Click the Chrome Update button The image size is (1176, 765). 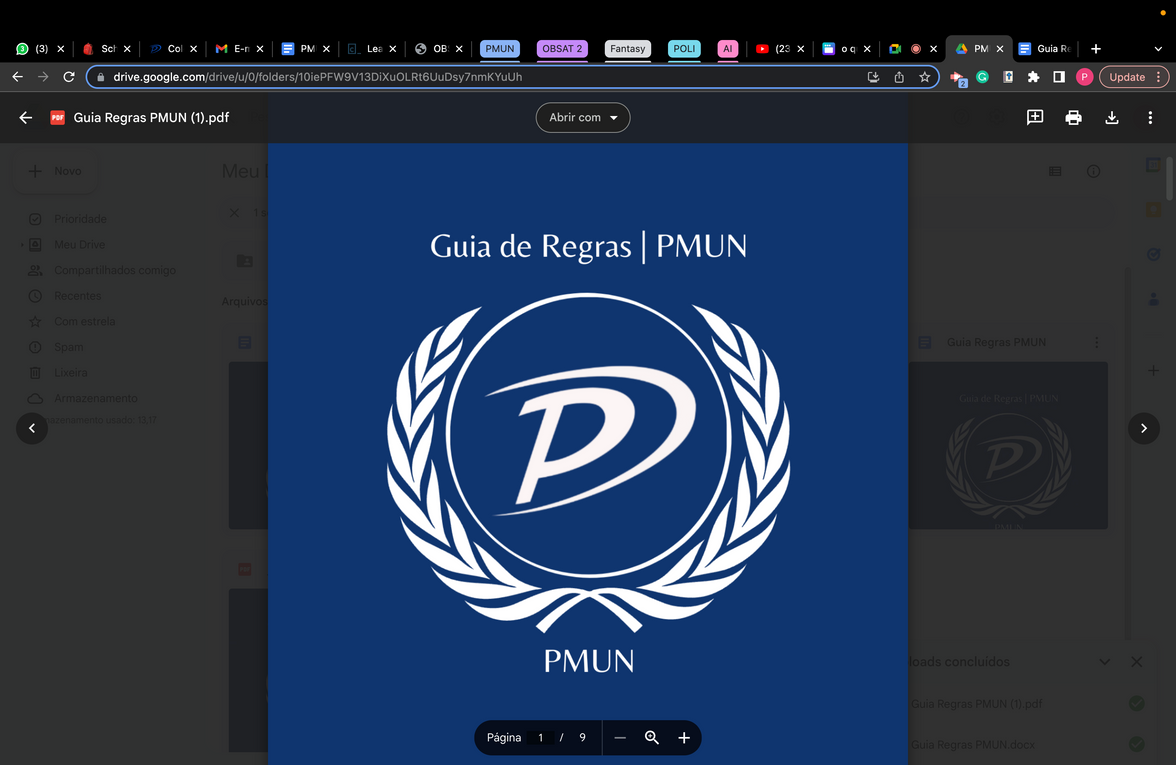[x=1134, y=76]
